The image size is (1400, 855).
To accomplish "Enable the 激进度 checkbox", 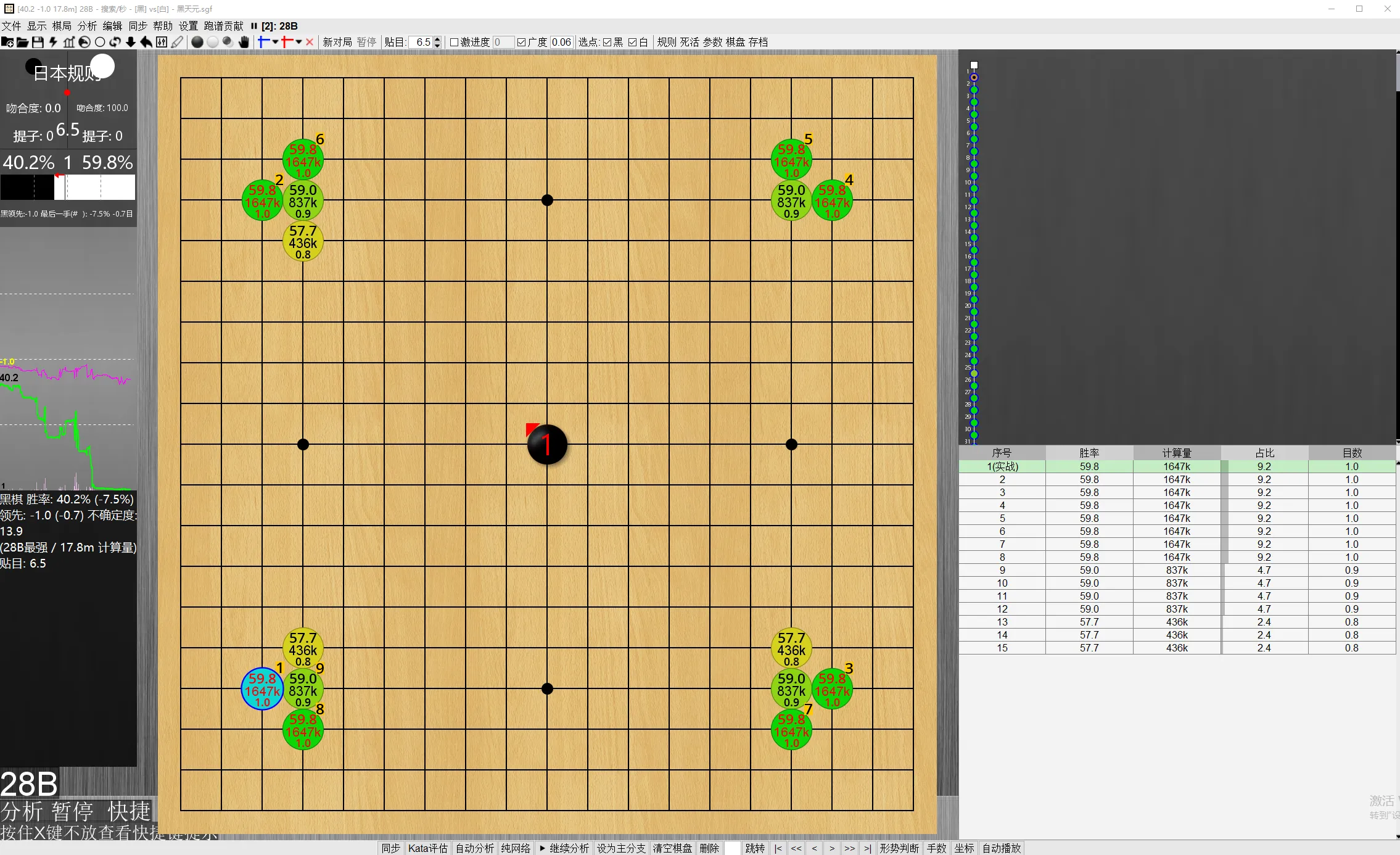I will point(455,42).
